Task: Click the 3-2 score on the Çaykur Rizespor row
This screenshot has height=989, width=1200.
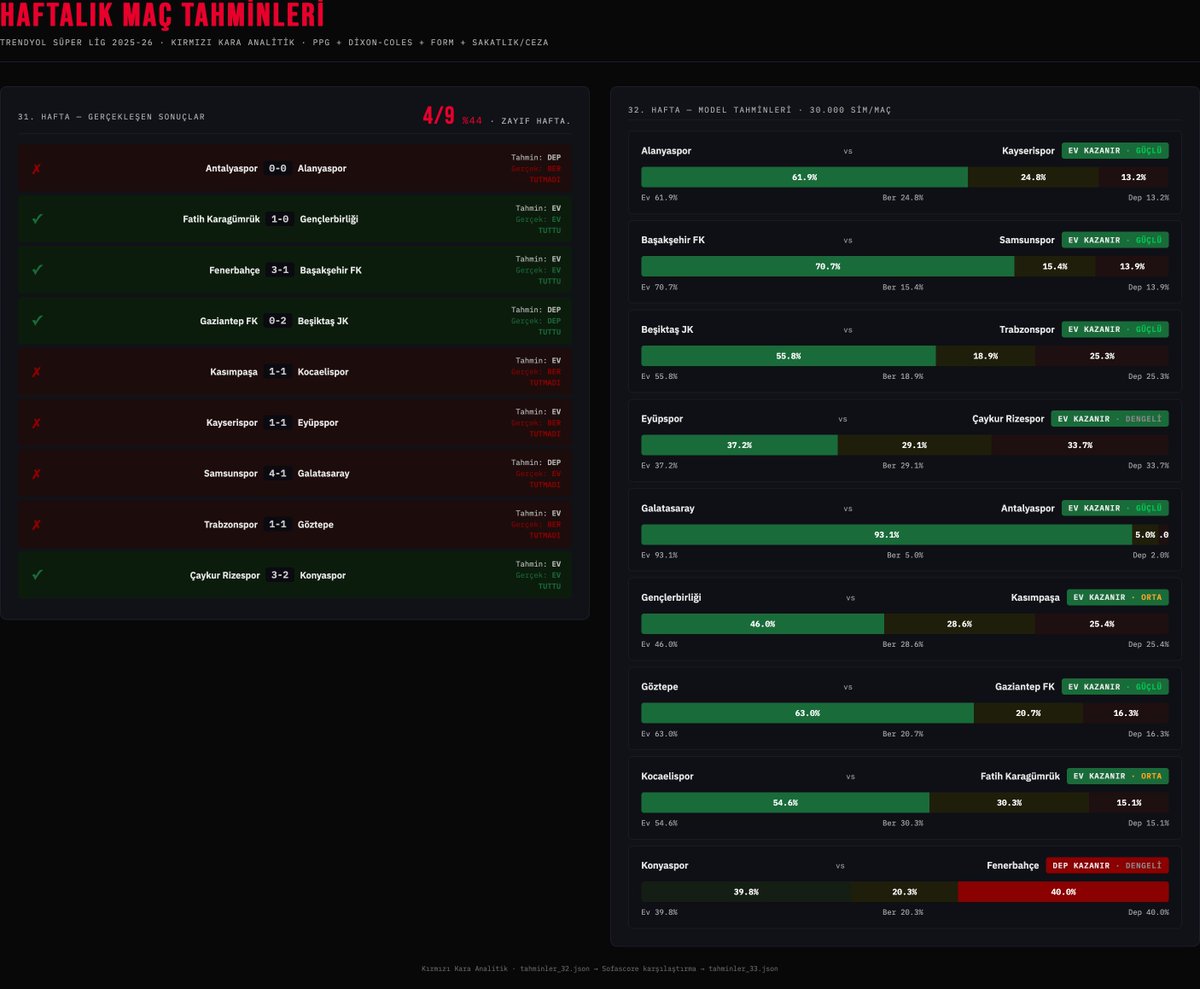Action: pos(280,576)
